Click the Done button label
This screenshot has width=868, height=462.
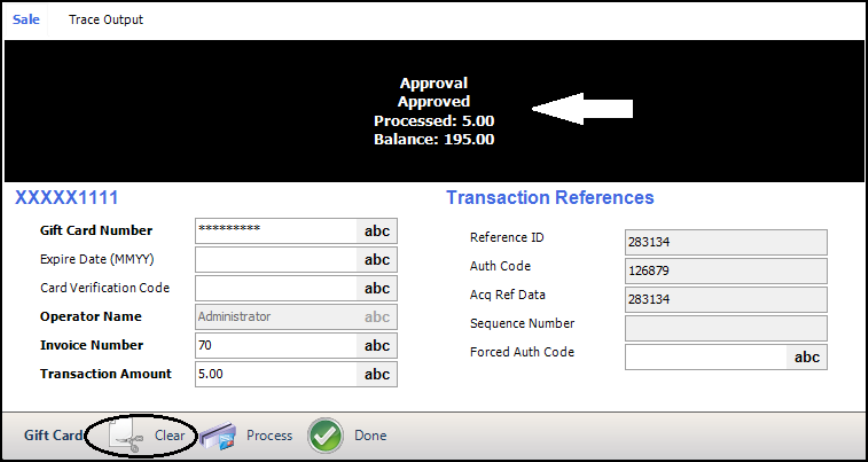[x=370, y=435]
